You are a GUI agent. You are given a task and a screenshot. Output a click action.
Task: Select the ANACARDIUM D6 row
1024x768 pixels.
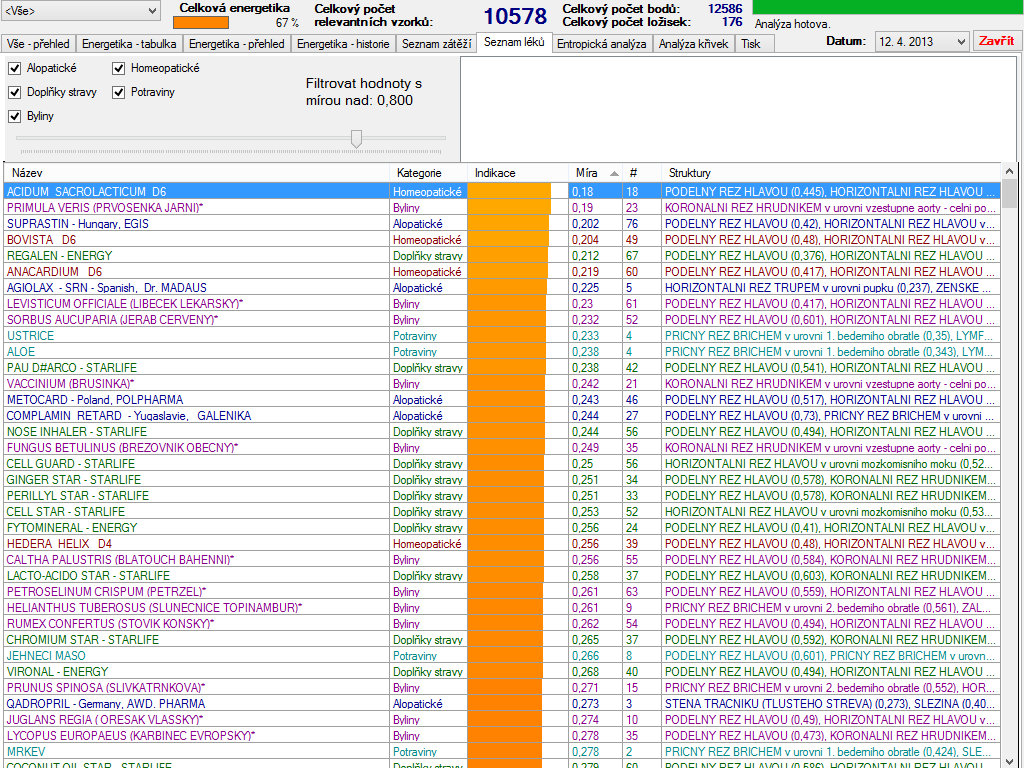502,272
